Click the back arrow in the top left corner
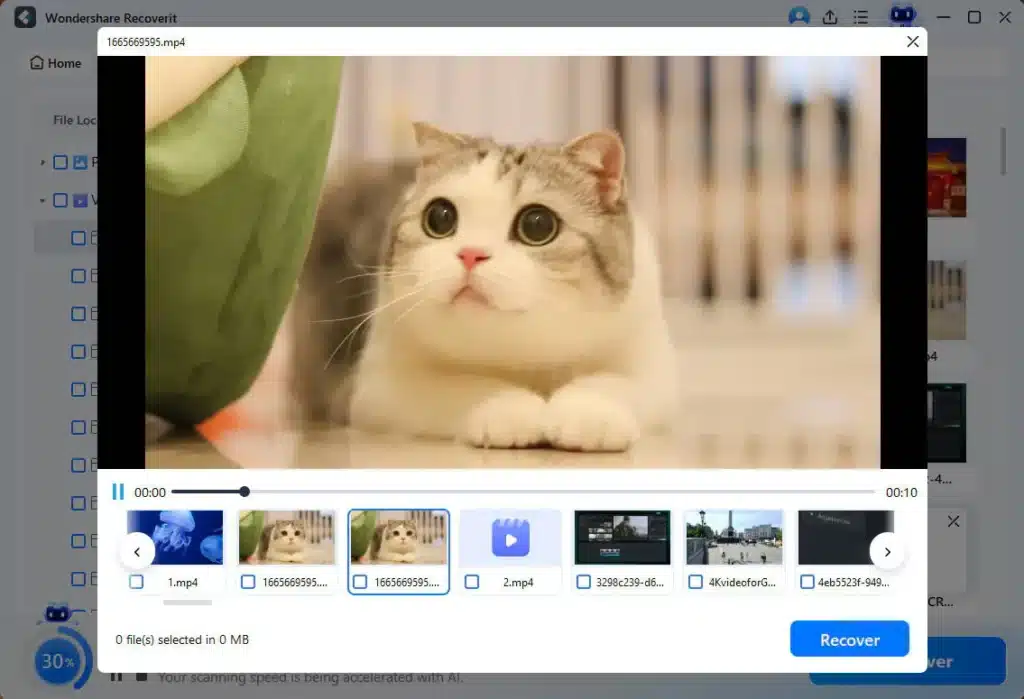The image size is (1024, 699). click(x=23, y=17)
